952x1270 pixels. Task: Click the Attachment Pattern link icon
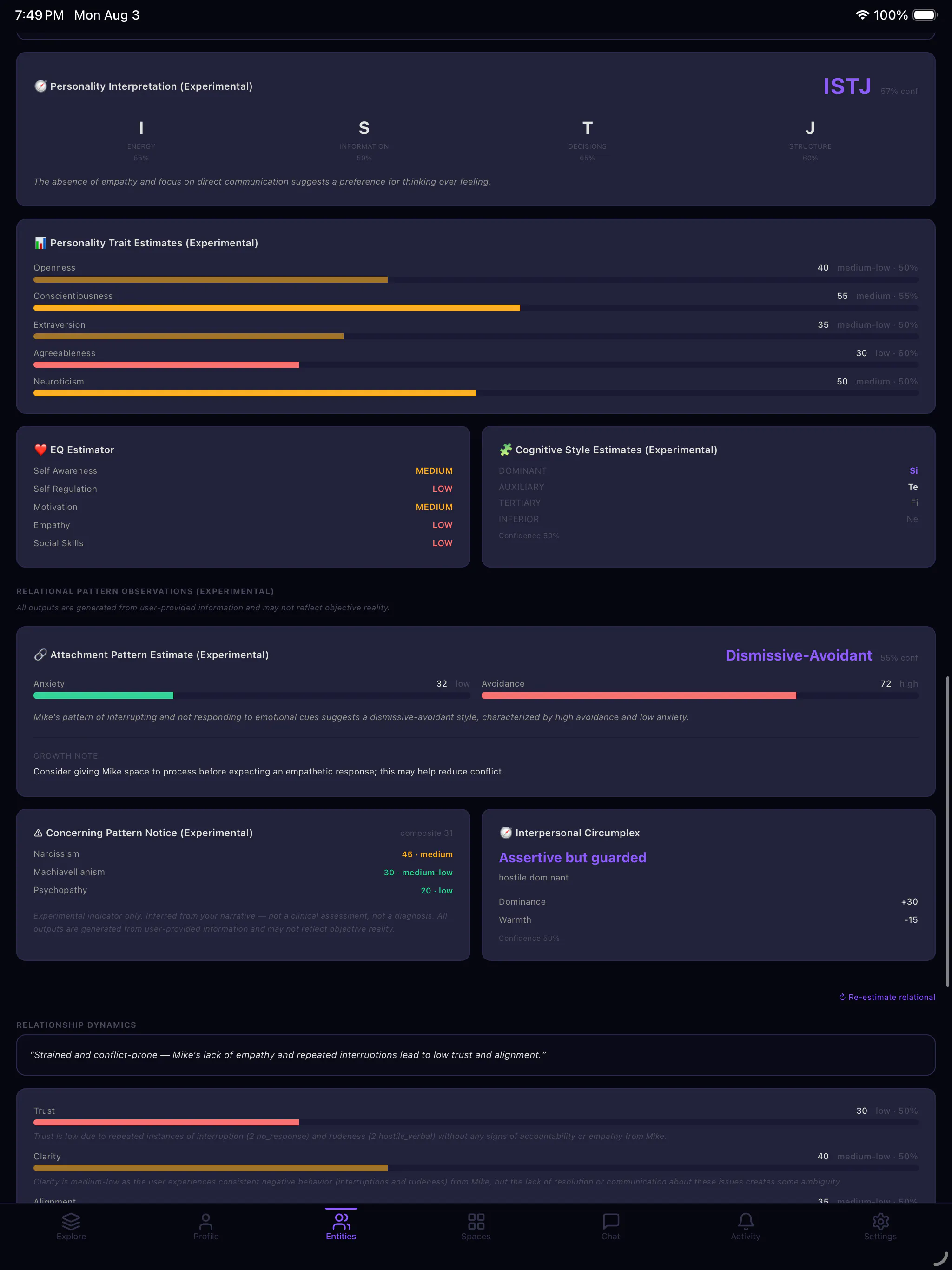(x=40, y=655)
